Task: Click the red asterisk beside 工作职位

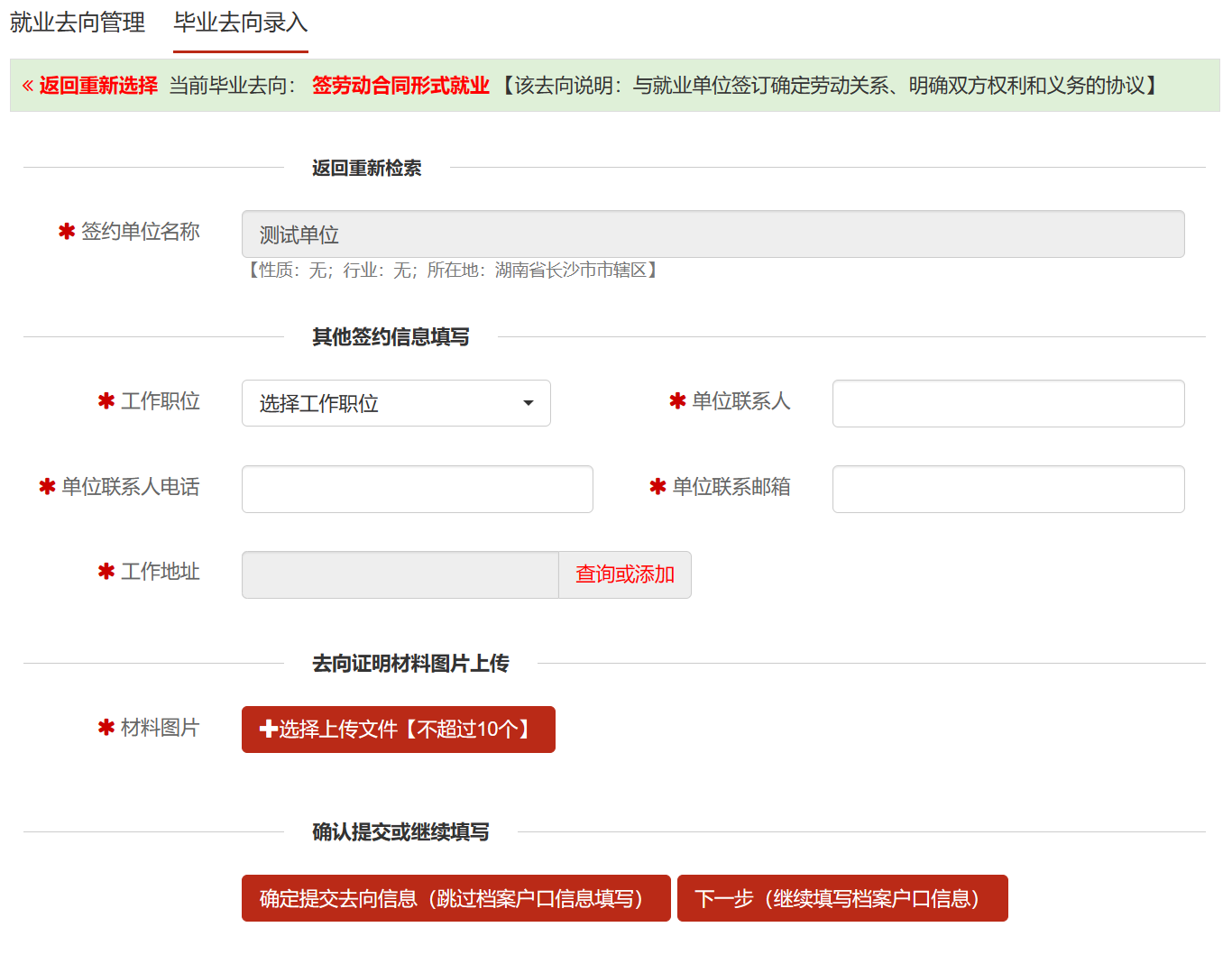Action: (106, 400)
